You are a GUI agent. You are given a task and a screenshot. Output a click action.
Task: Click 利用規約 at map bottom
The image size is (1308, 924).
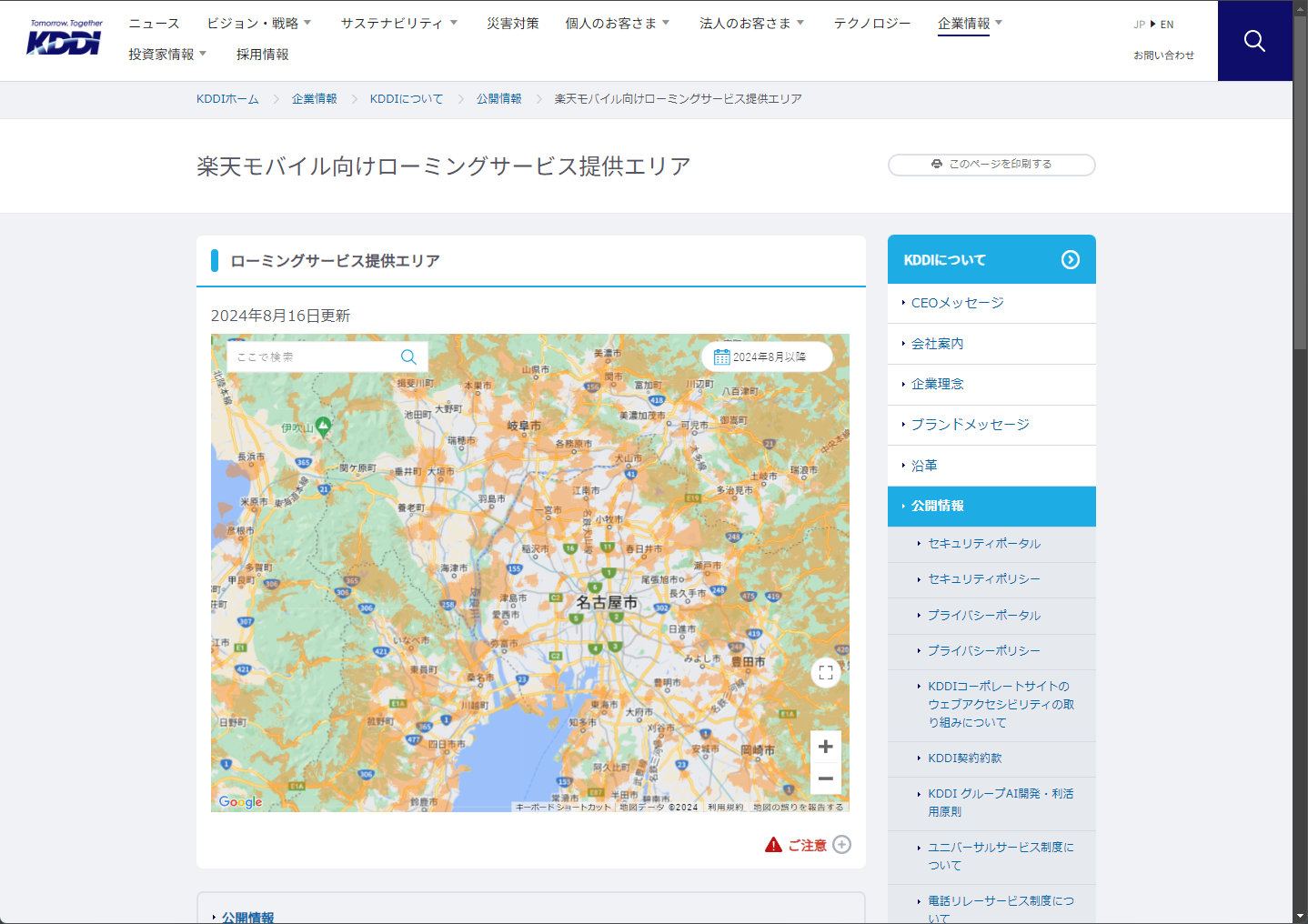726,807
